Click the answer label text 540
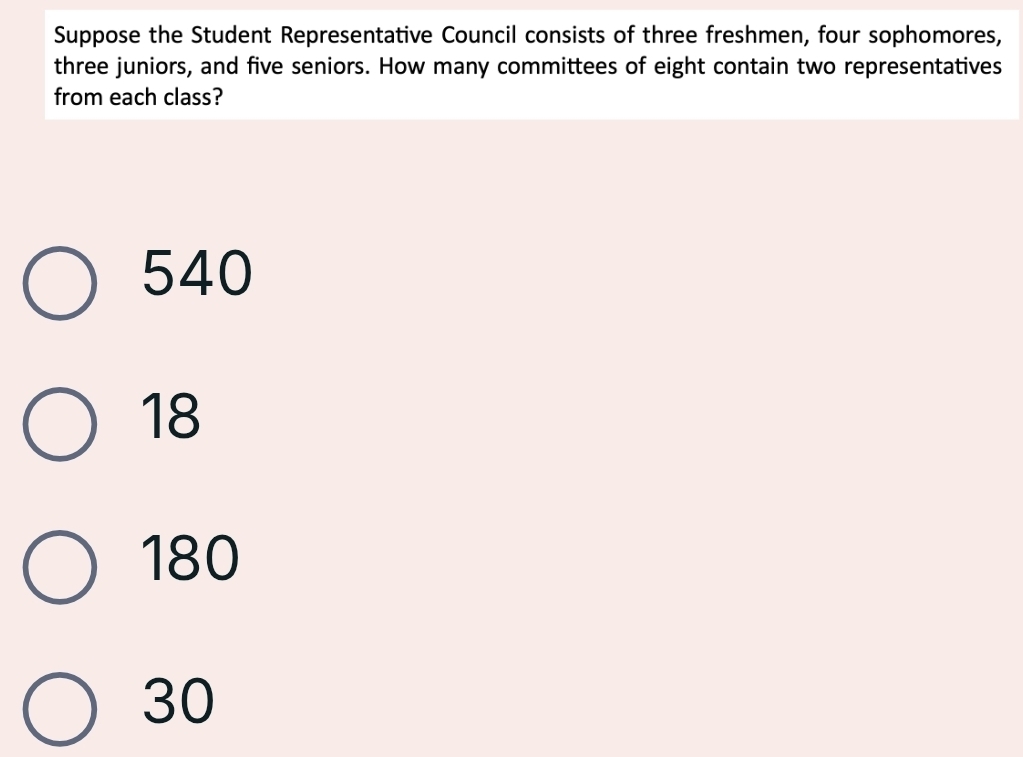The width and height of the screenshot is (1023, 757). (197, 273)
